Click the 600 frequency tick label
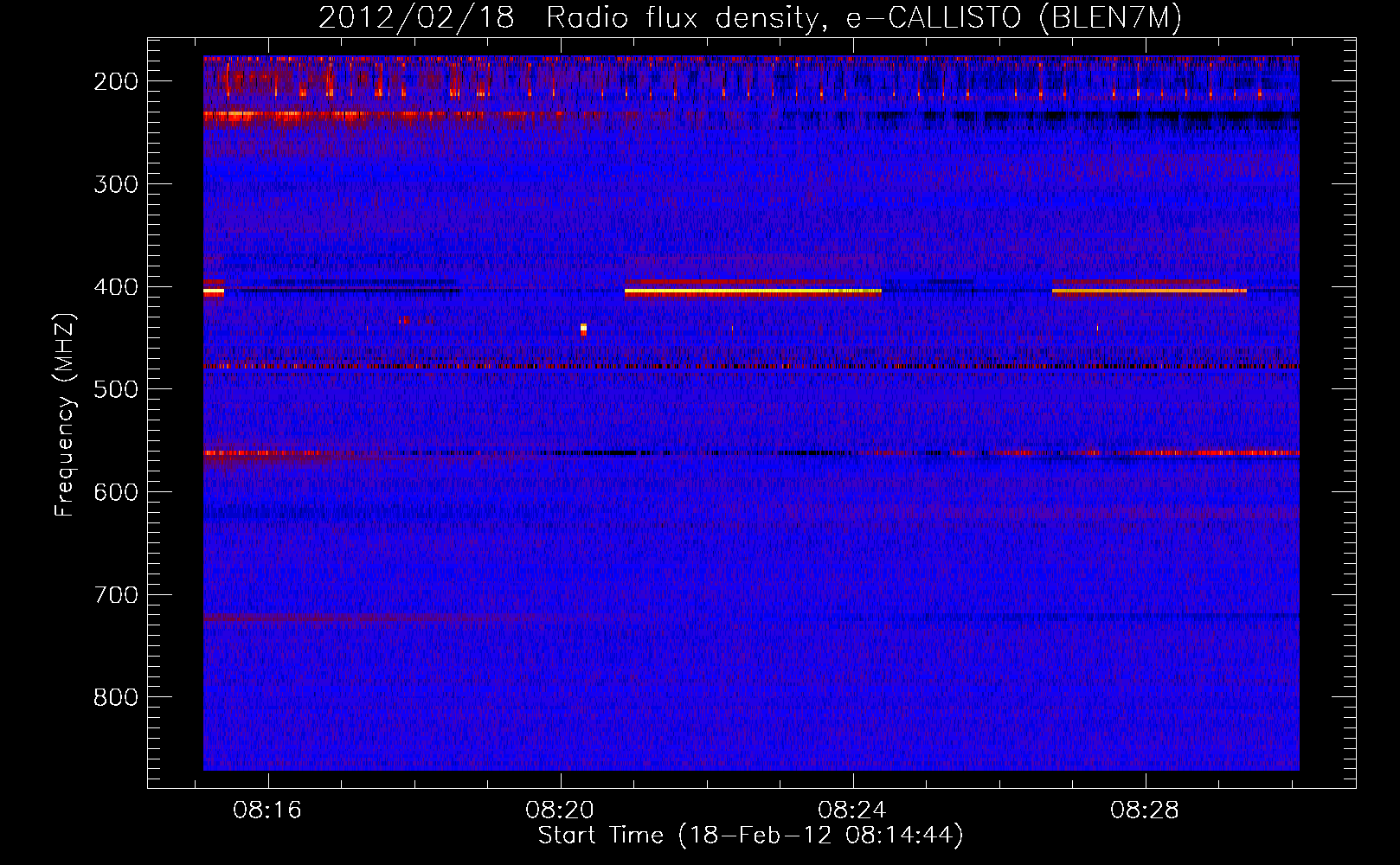Image resolution: width=1400 pixels, height=865 pixels. pyautogui.click(x=116, y=492)
